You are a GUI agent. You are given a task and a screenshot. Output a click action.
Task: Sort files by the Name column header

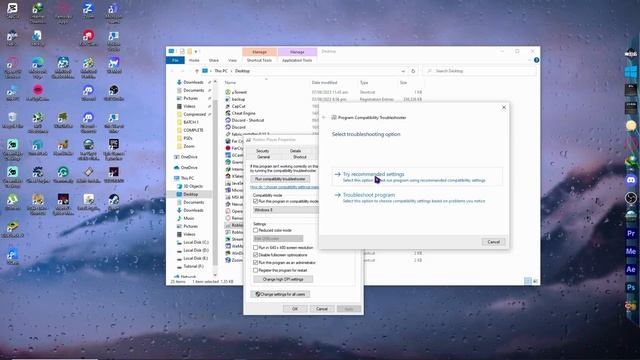[x=231, y=82]
